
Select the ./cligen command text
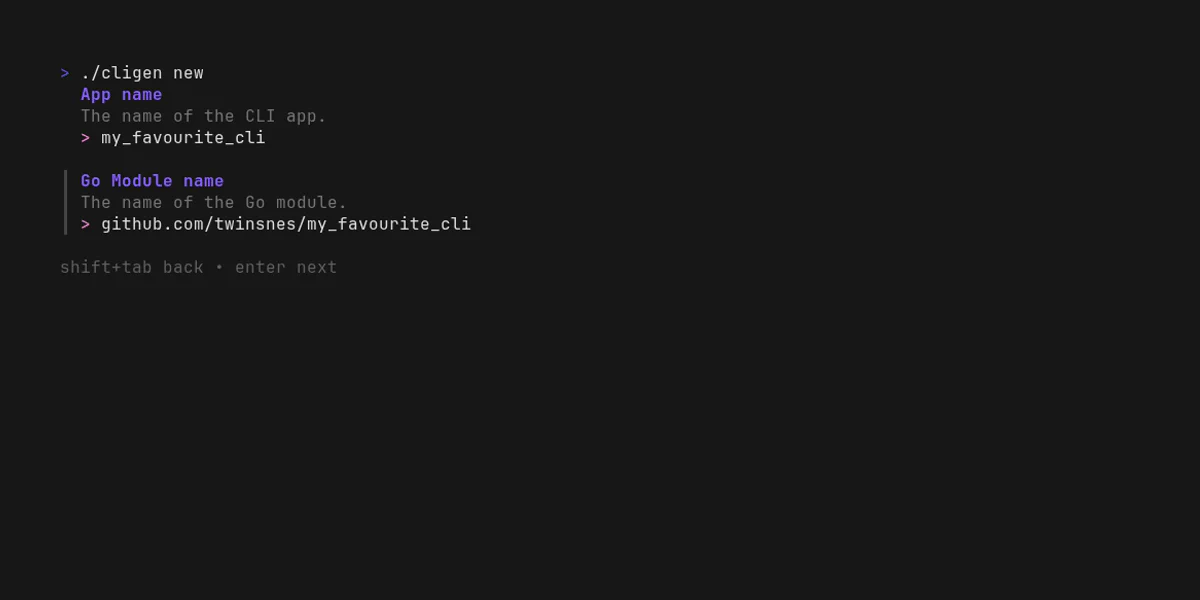[x=121, y=73]
